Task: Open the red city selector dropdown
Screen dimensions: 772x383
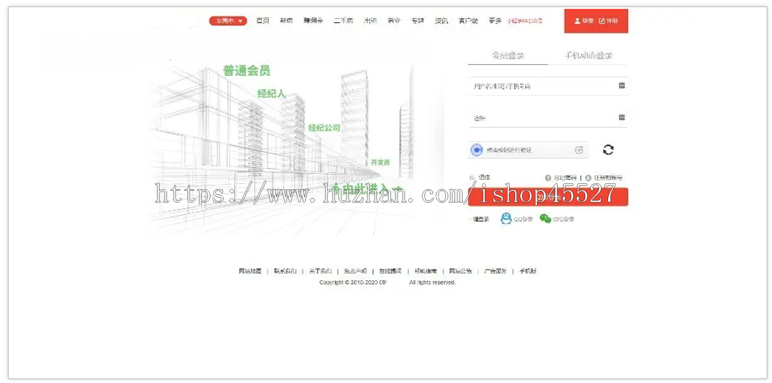Action: coord(228,21)
